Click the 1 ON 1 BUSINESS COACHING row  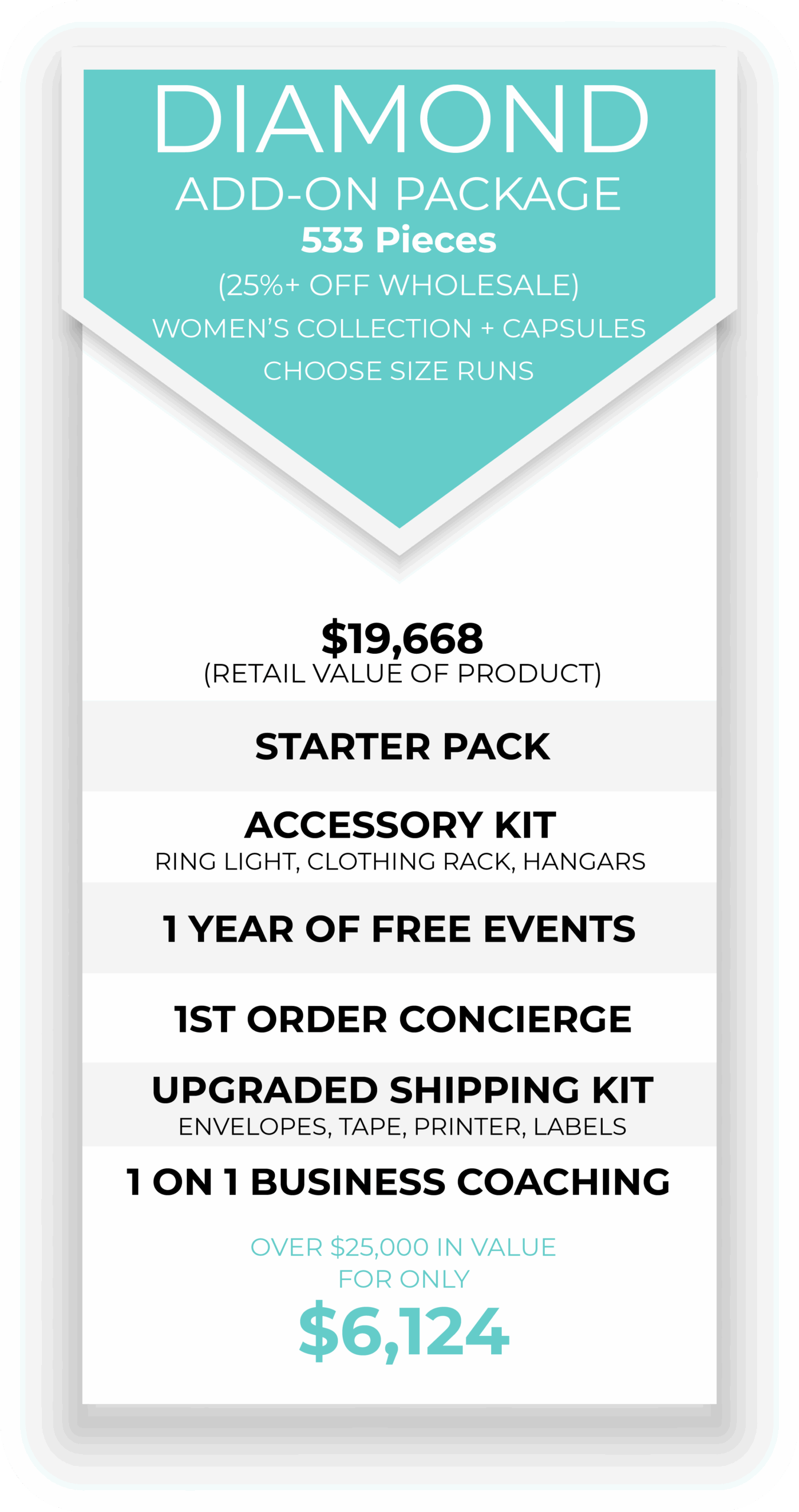(x=398, y=1182)
